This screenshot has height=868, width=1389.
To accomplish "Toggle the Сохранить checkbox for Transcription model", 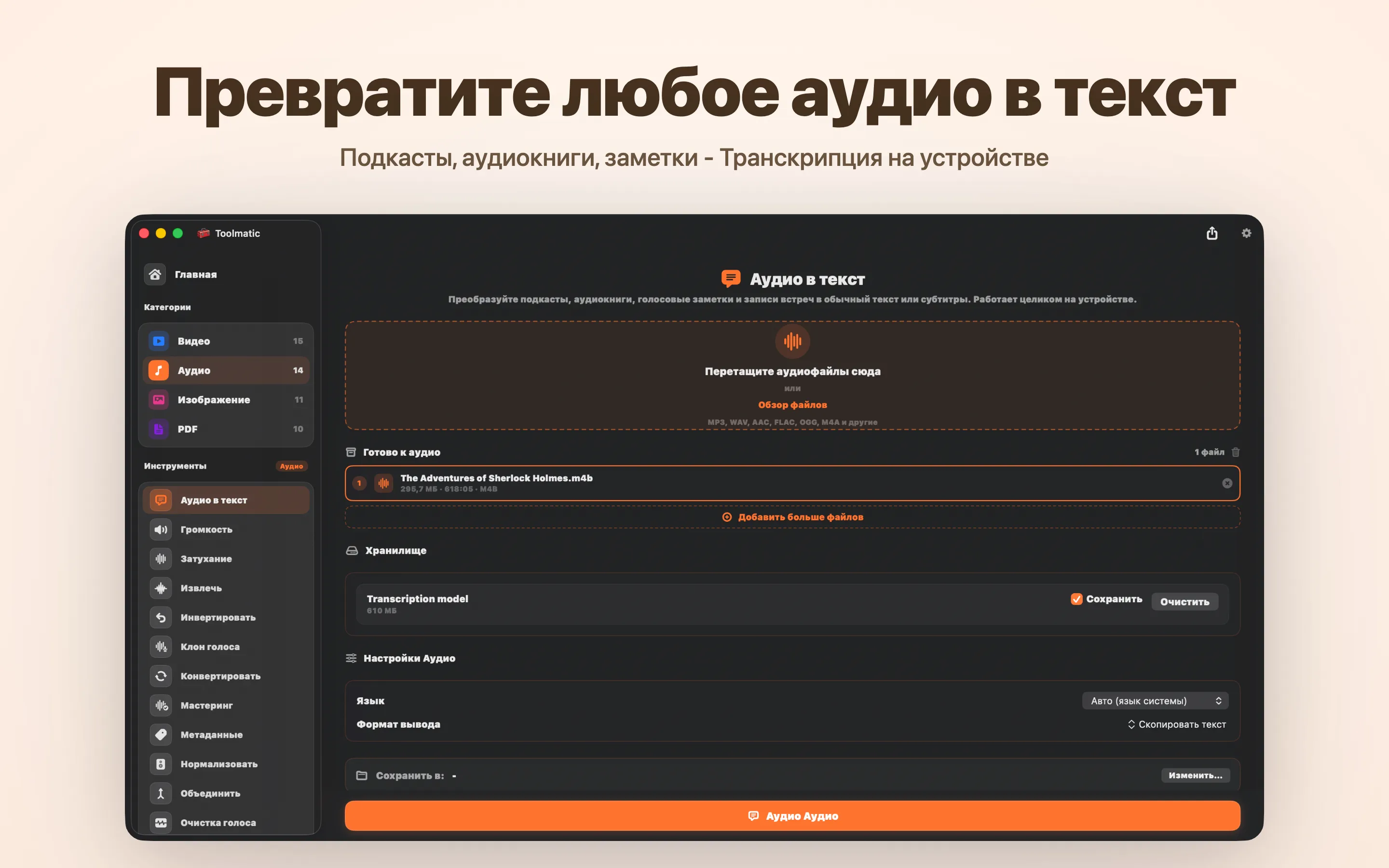I will tap(1076, 599).
